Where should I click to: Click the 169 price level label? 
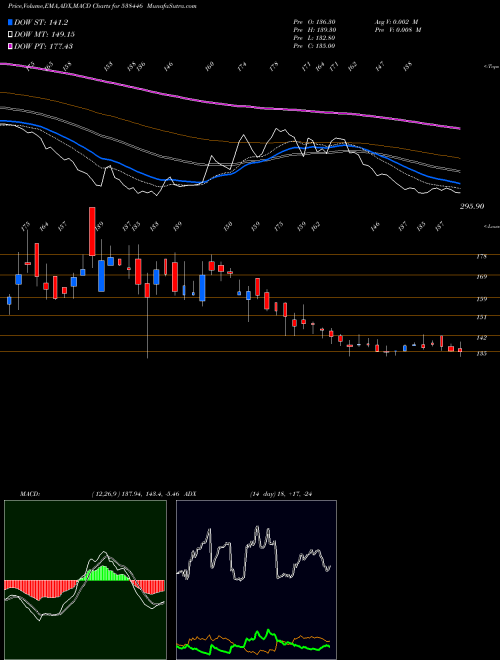(x=481, y=277)
